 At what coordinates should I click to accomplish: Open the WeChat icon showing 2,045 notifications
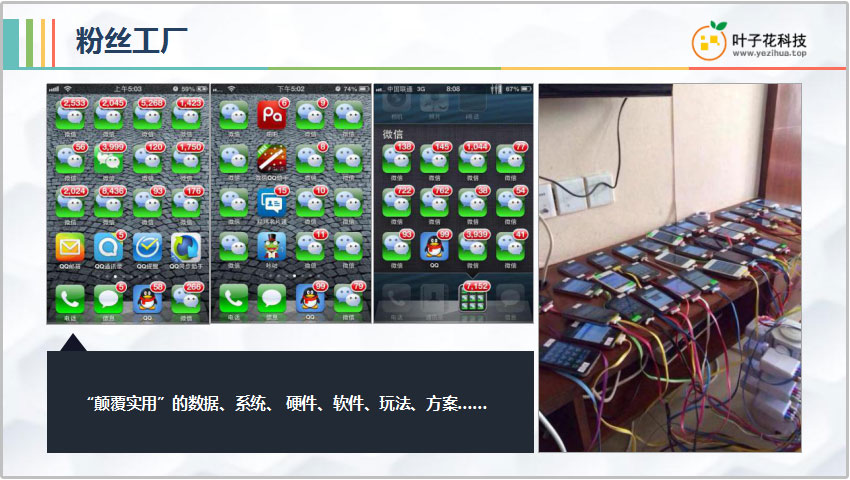[108, 115]
